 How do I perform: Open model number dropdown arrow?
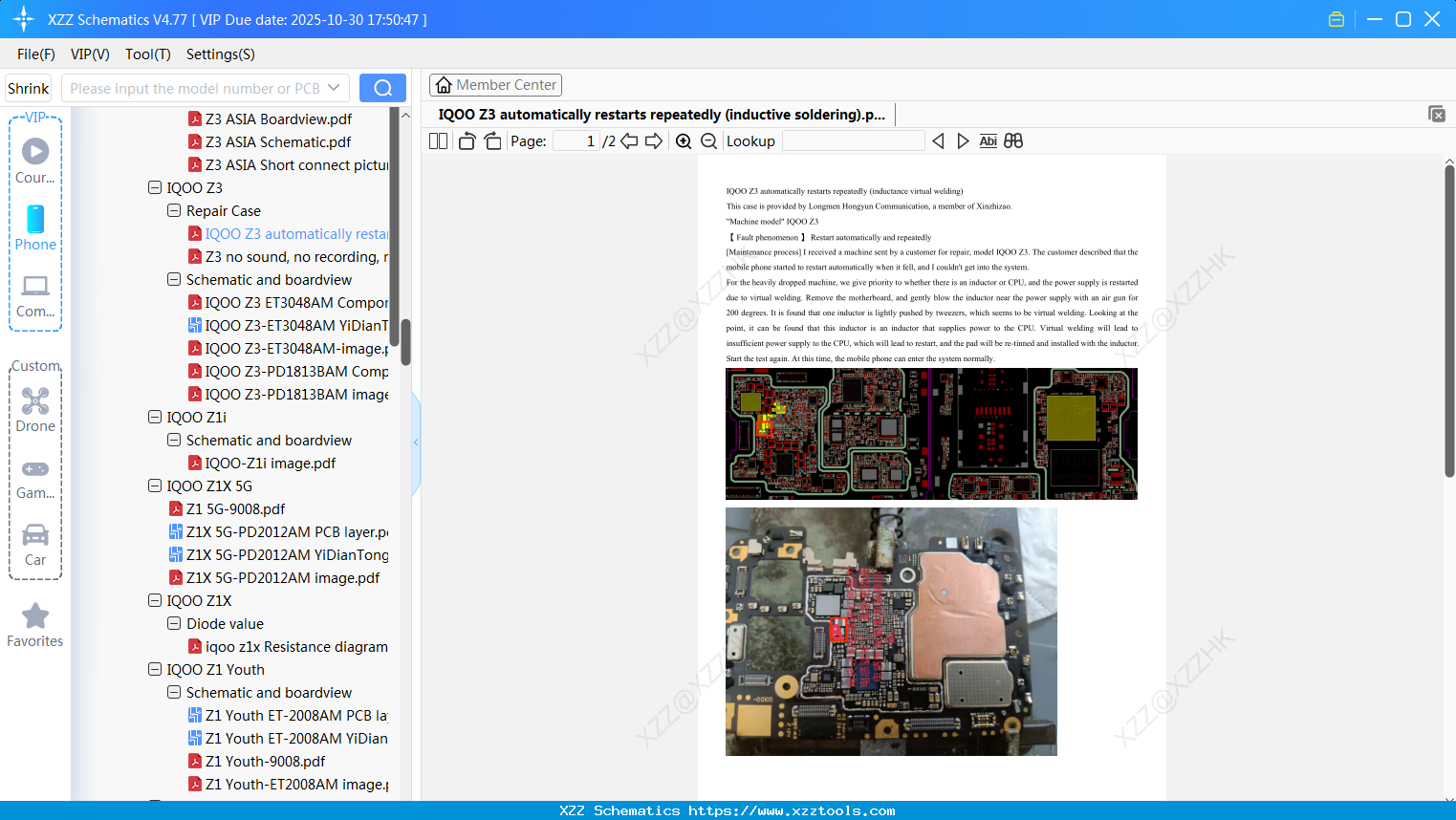334,88
